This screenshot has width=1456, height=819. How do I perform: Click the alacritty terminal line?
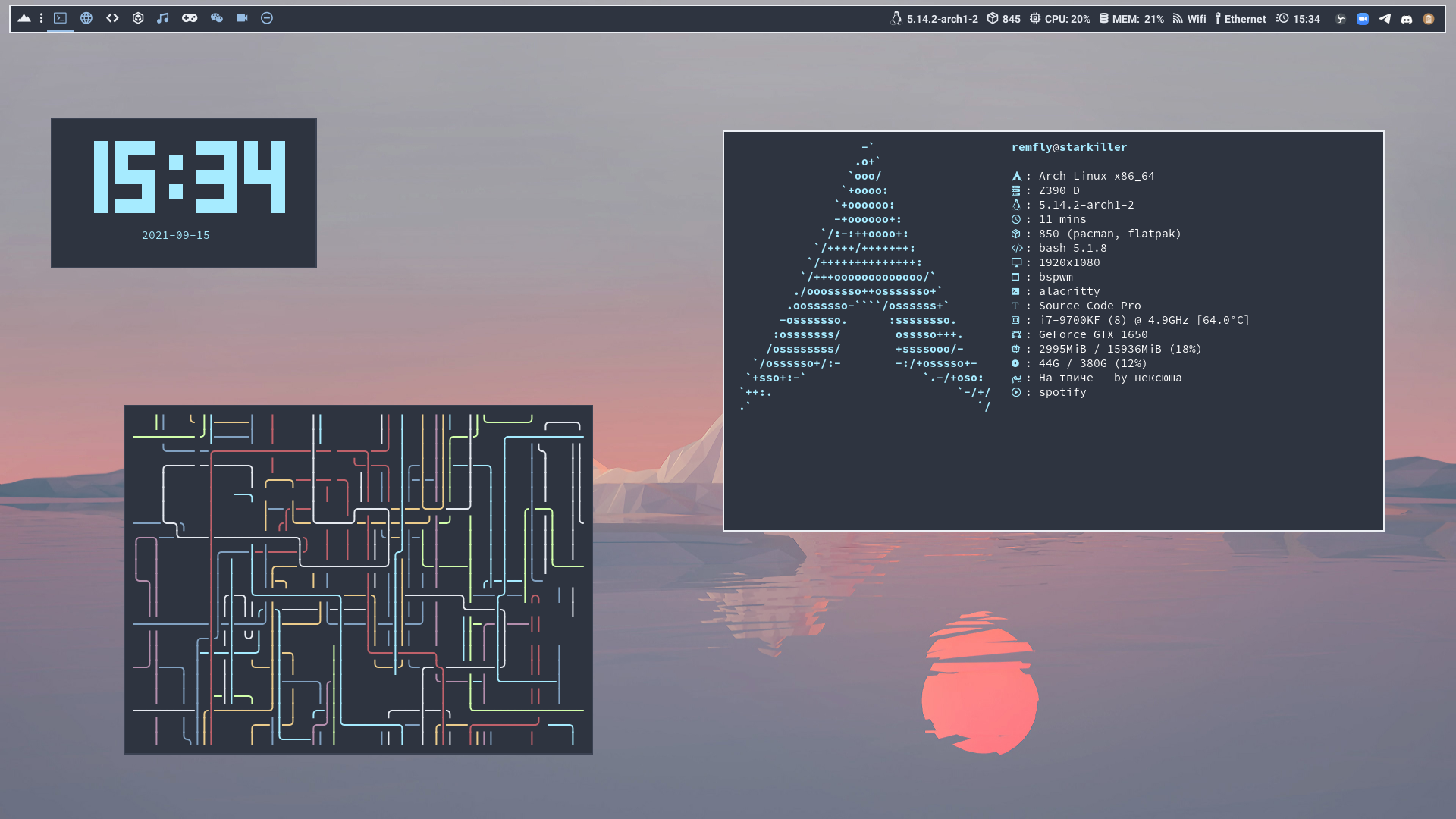coord(1056,291)
